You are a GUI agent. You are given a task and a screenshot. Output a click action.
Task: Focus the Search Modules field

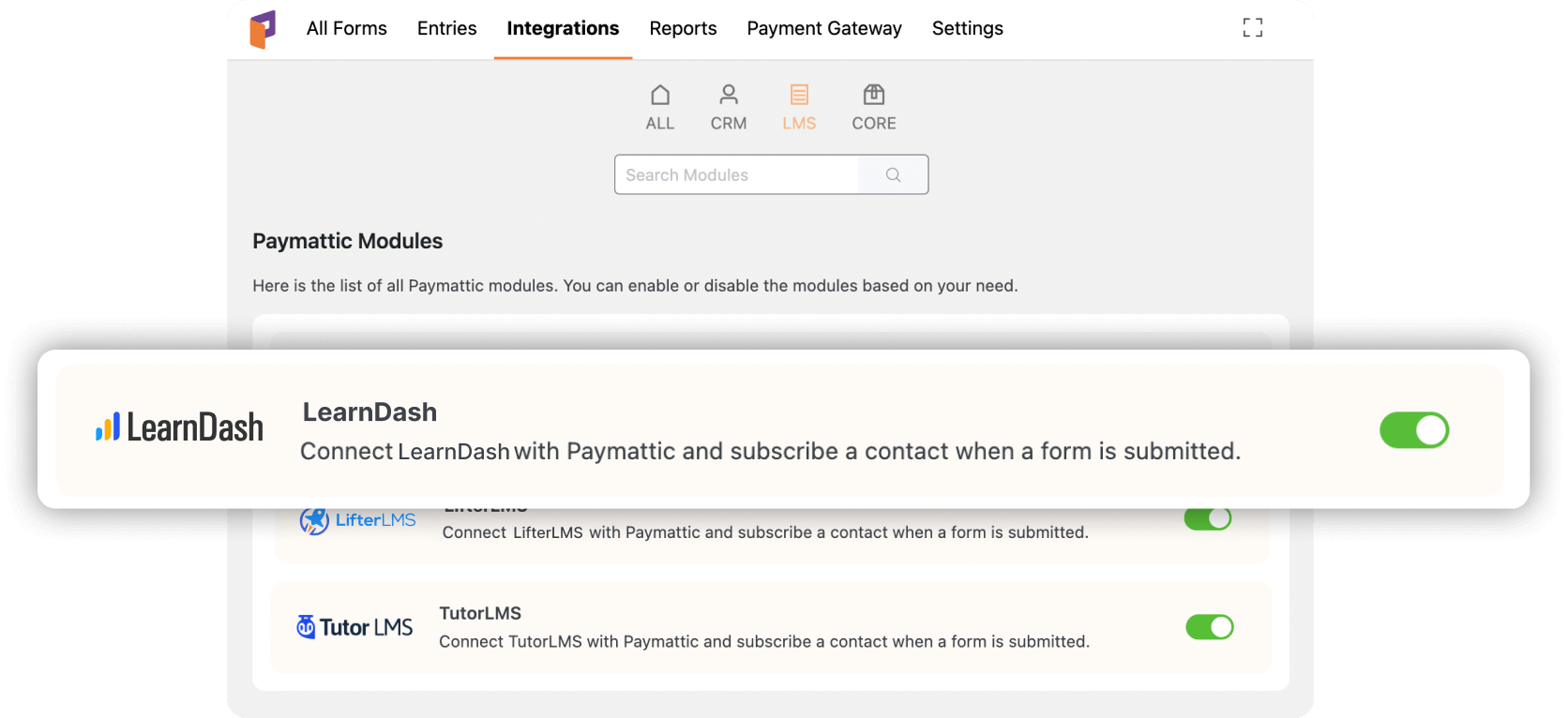tap(736, 175)
